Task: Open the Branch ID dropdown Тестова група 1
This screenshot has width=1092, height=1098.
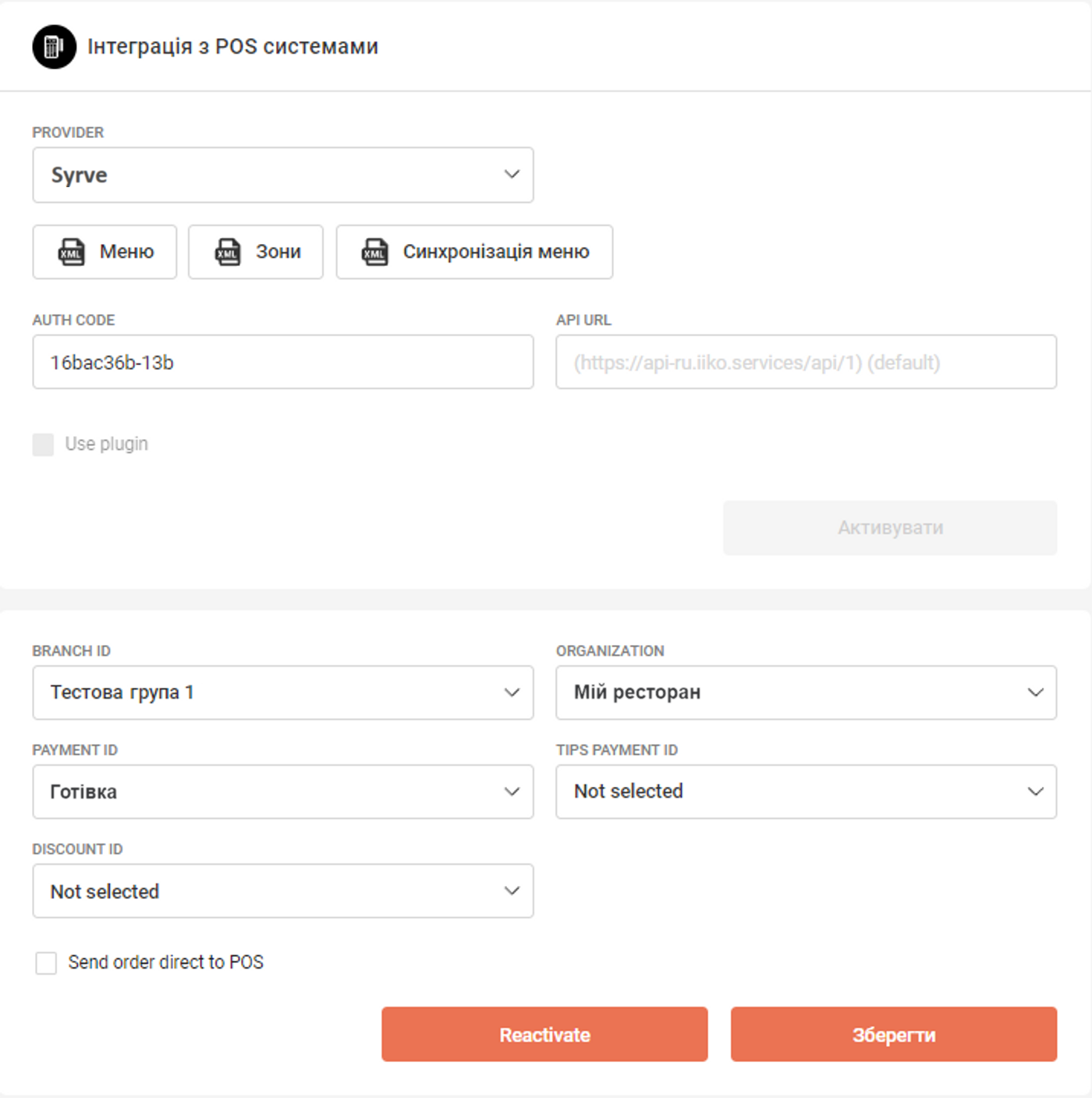Action: point(283,692)
